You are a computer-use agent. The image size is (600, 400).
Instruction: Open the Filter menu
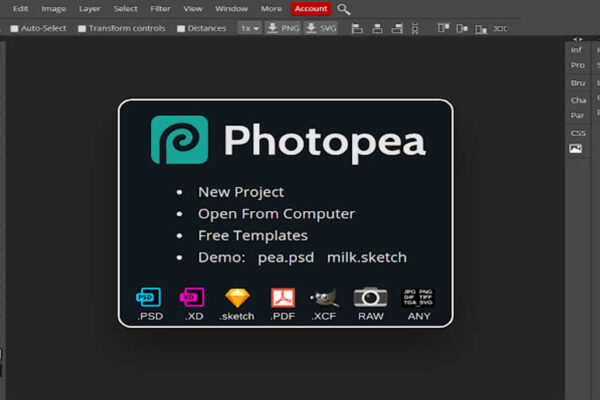coord(160,8)
